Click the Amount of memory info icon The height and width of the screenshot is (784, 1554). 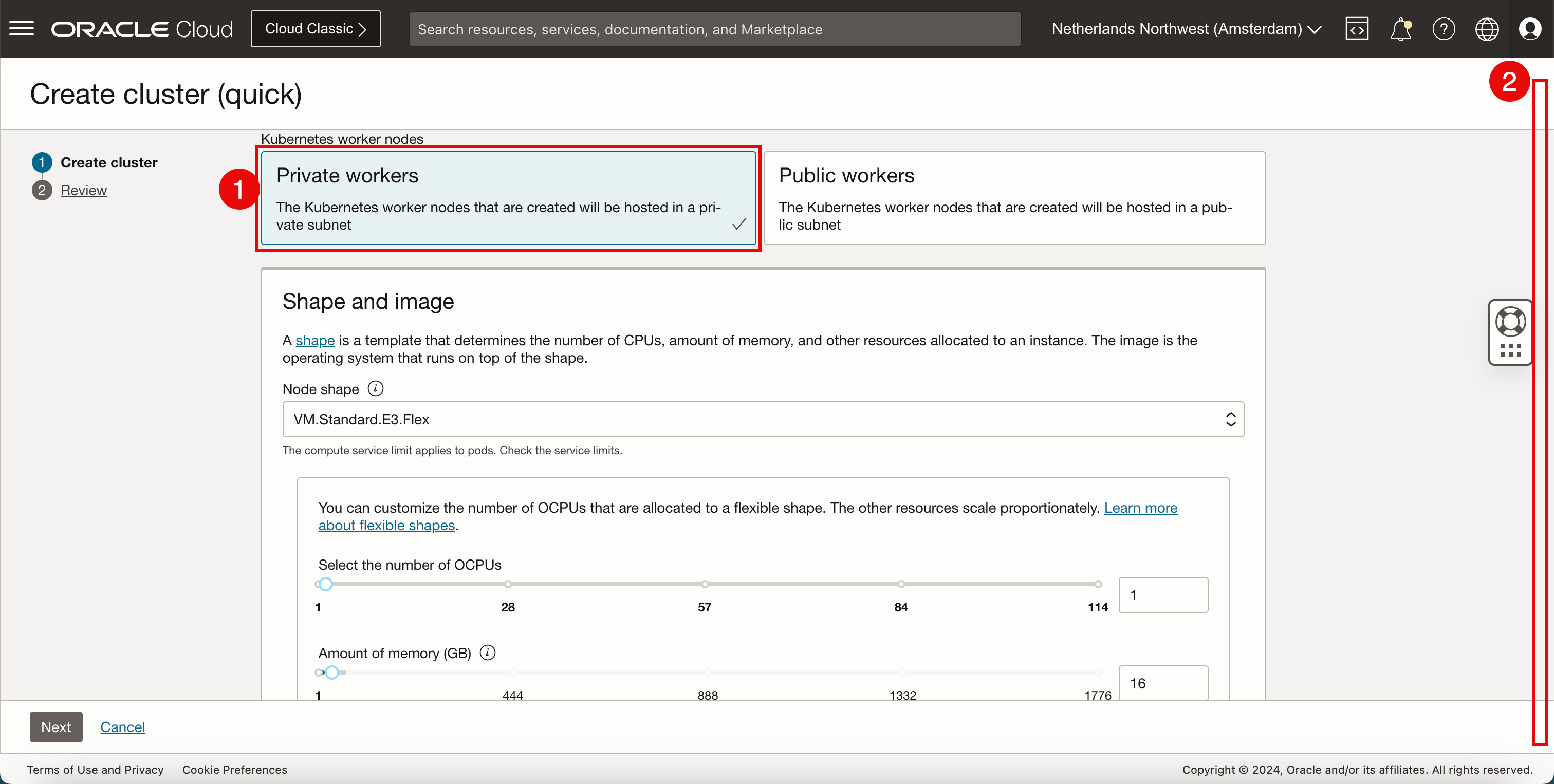coord(488,652)
